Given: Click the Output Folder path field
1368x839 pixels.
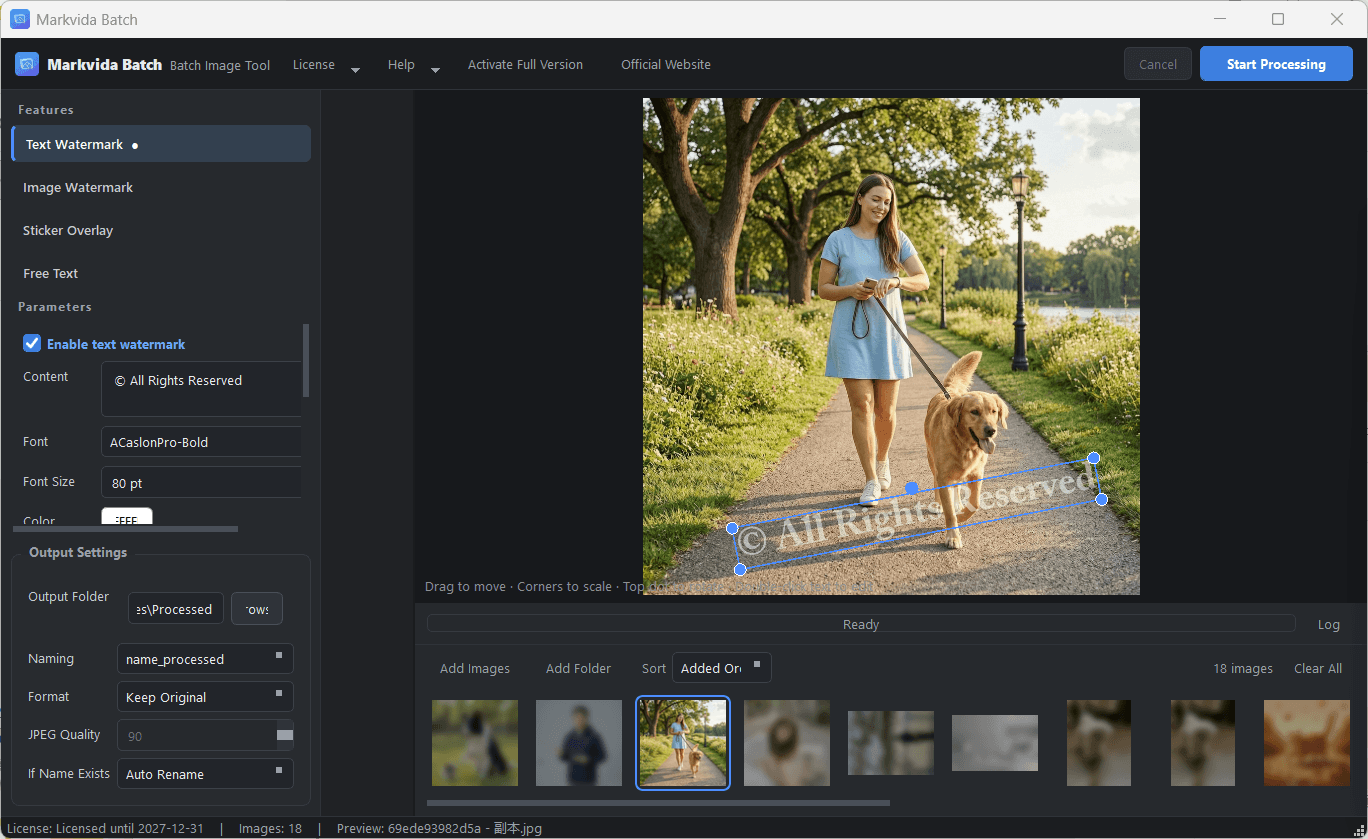Looking at the screenshot, I should (x=176, y=609).
